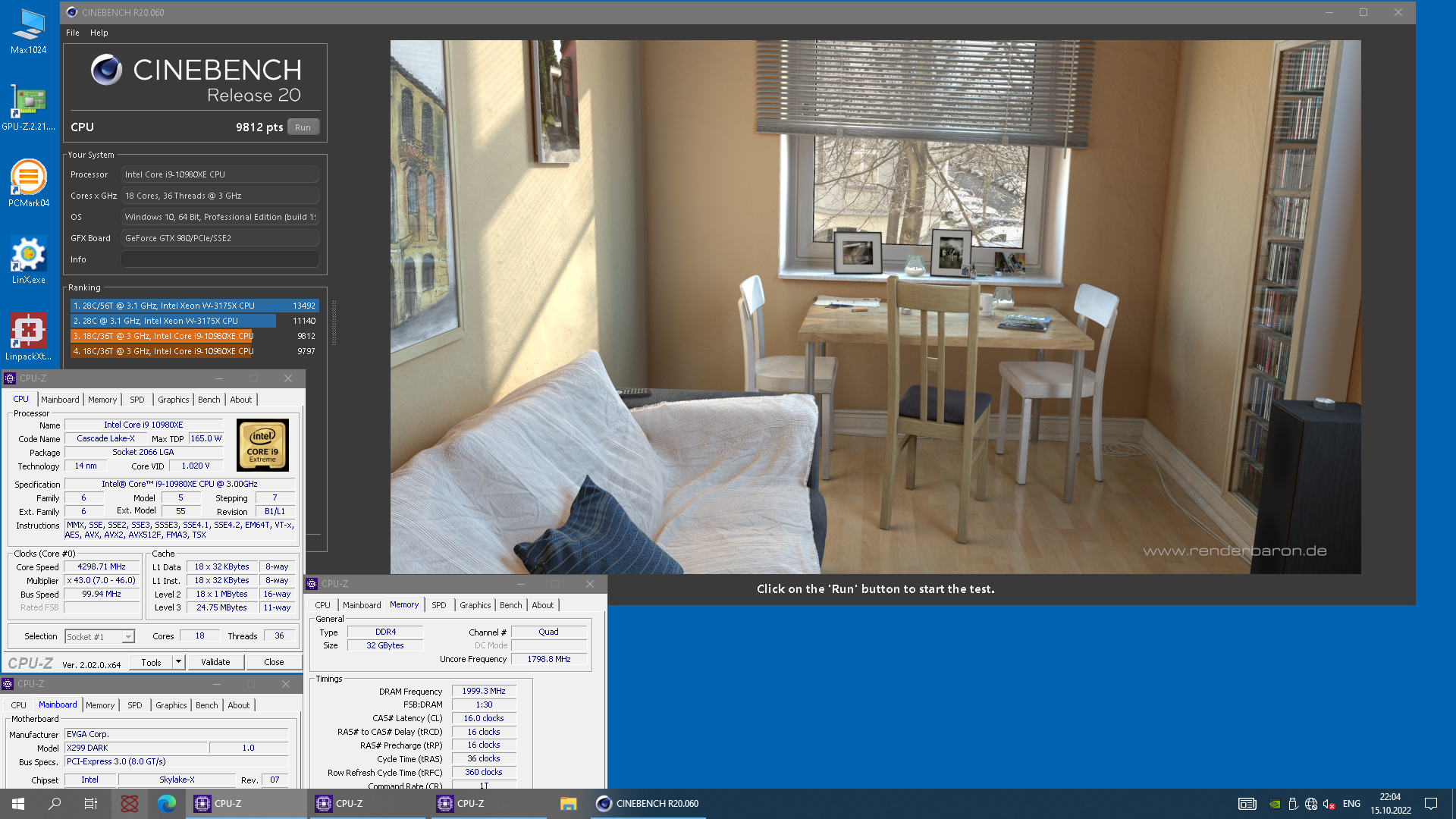The image size is (1456, 819).
Task: Open About tab in top CPU-Z window
Action: (241, 400)
